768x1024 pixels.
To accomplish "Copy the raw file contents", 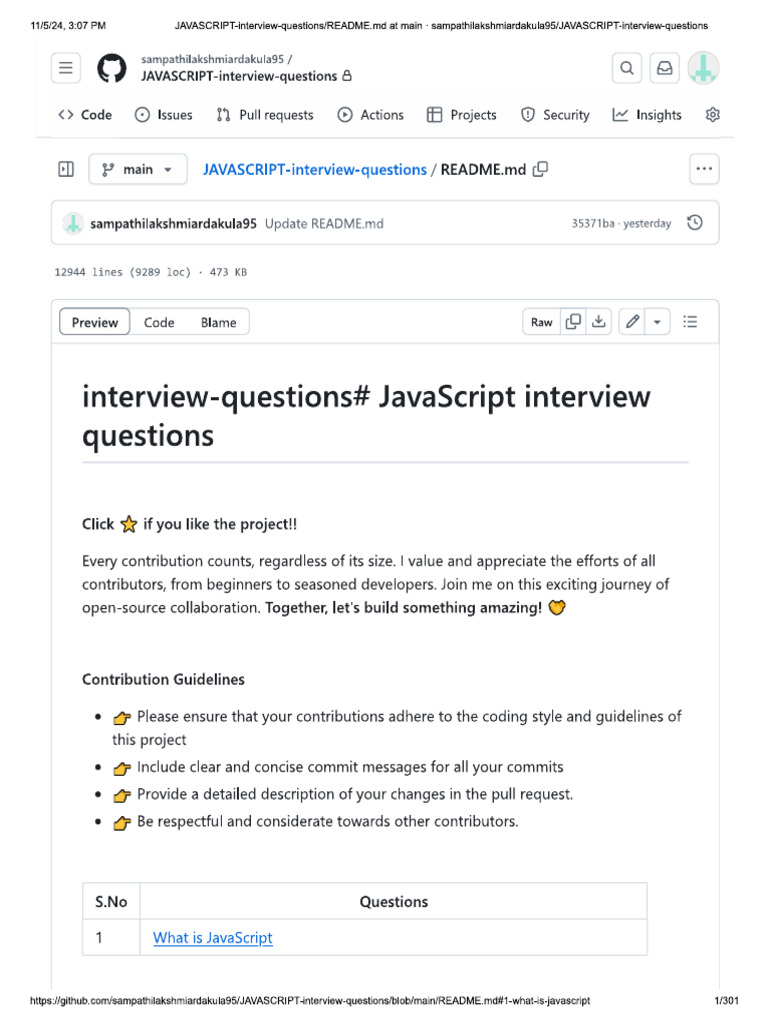I will coord(574,322).
